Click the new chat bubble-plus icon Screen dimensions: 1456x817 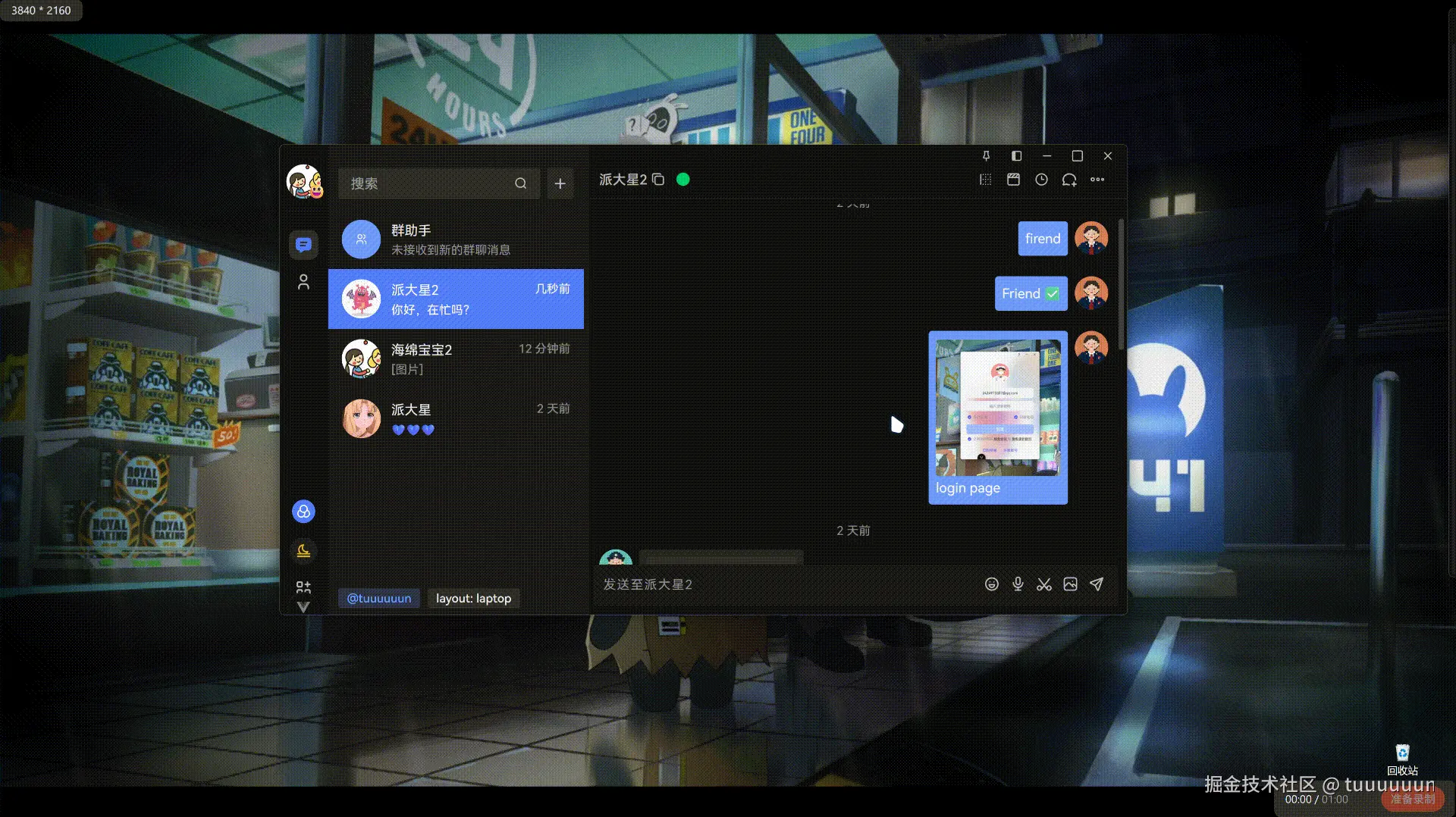[x=1069, y=180]
